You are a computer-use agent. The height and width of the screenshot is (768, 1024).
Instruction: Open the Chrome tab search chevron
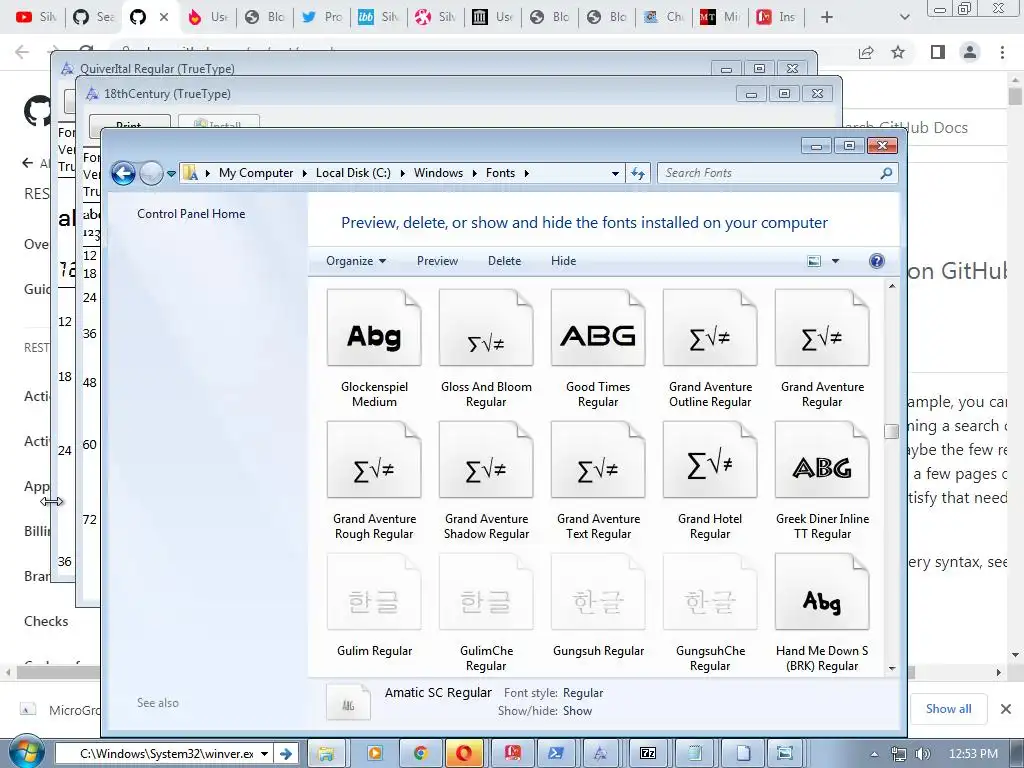pyautogui.click(x=904, y=17)
